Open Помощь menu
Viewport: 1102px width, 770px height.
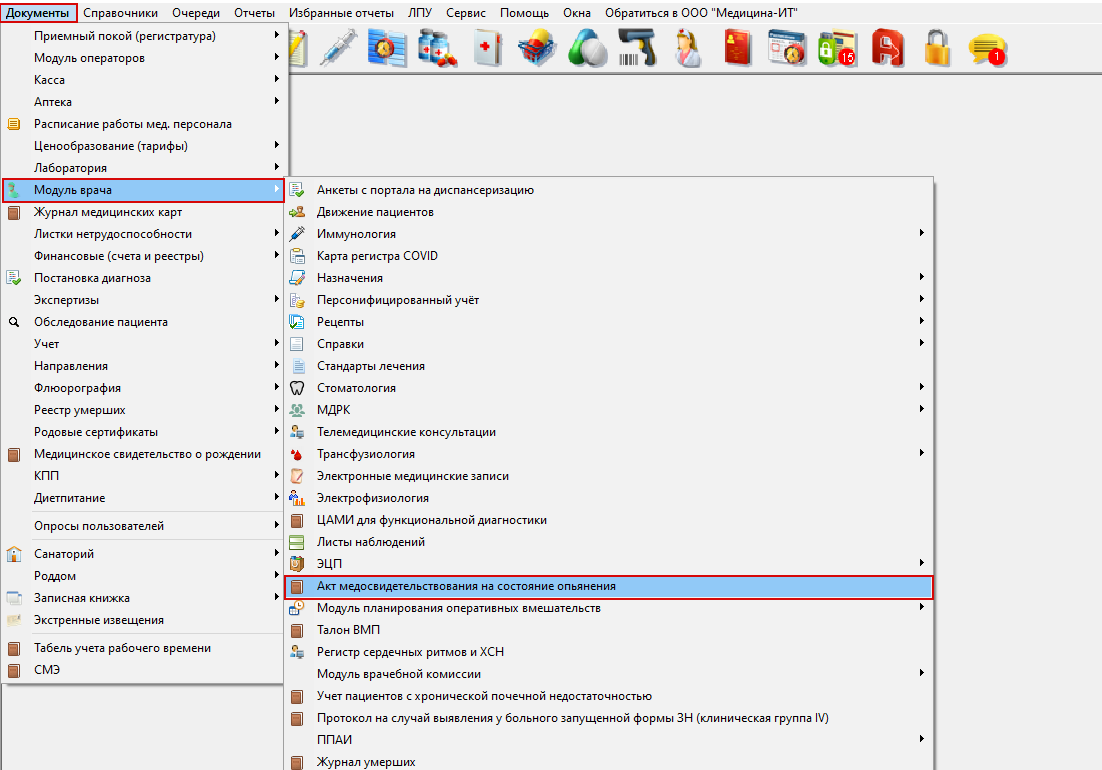coord(524,13)
